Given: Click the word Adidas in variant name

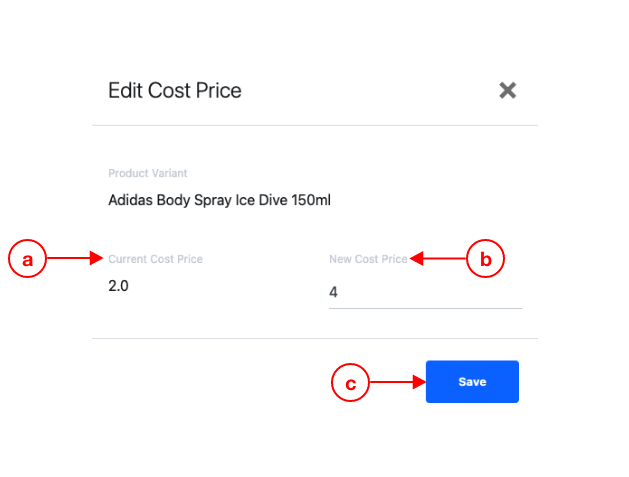Looking at the screenshot, I should pyautogui.click(x=130, y=200).
